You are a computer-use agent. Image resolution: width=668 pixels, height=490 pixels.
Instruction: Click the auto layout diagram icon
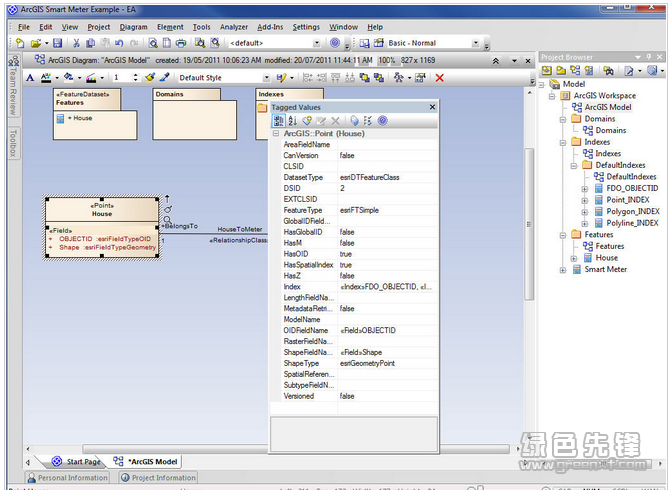399,78
